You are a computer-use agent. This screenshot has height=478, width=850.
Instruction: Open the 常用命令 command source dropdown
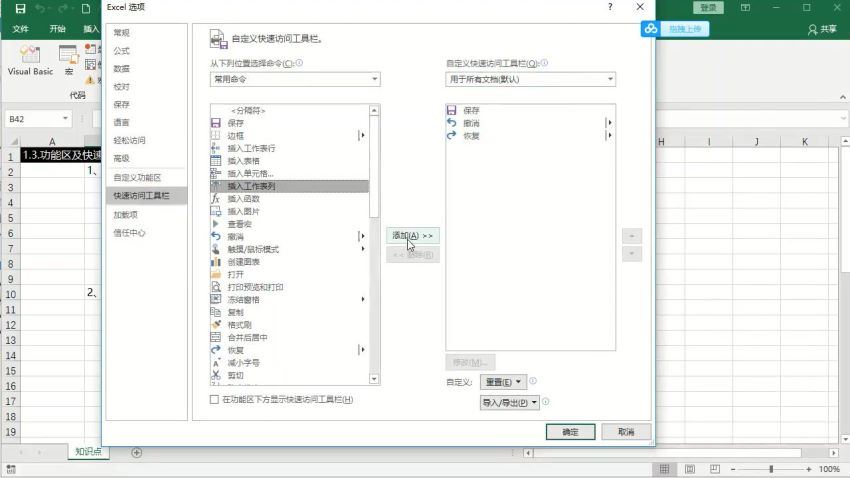pyautogui.click(x=295, y=79)
